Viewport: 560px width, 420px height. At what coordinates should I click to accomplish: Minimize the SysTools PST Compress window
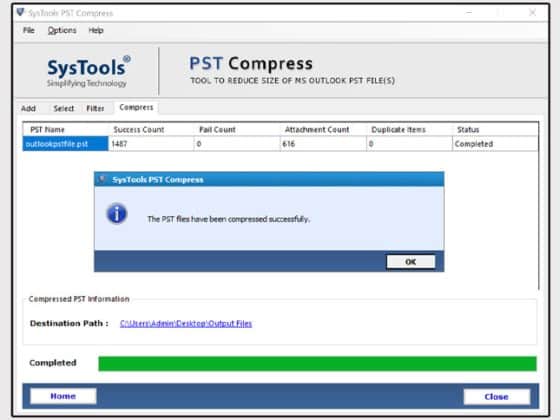click(x=469, y=12)
